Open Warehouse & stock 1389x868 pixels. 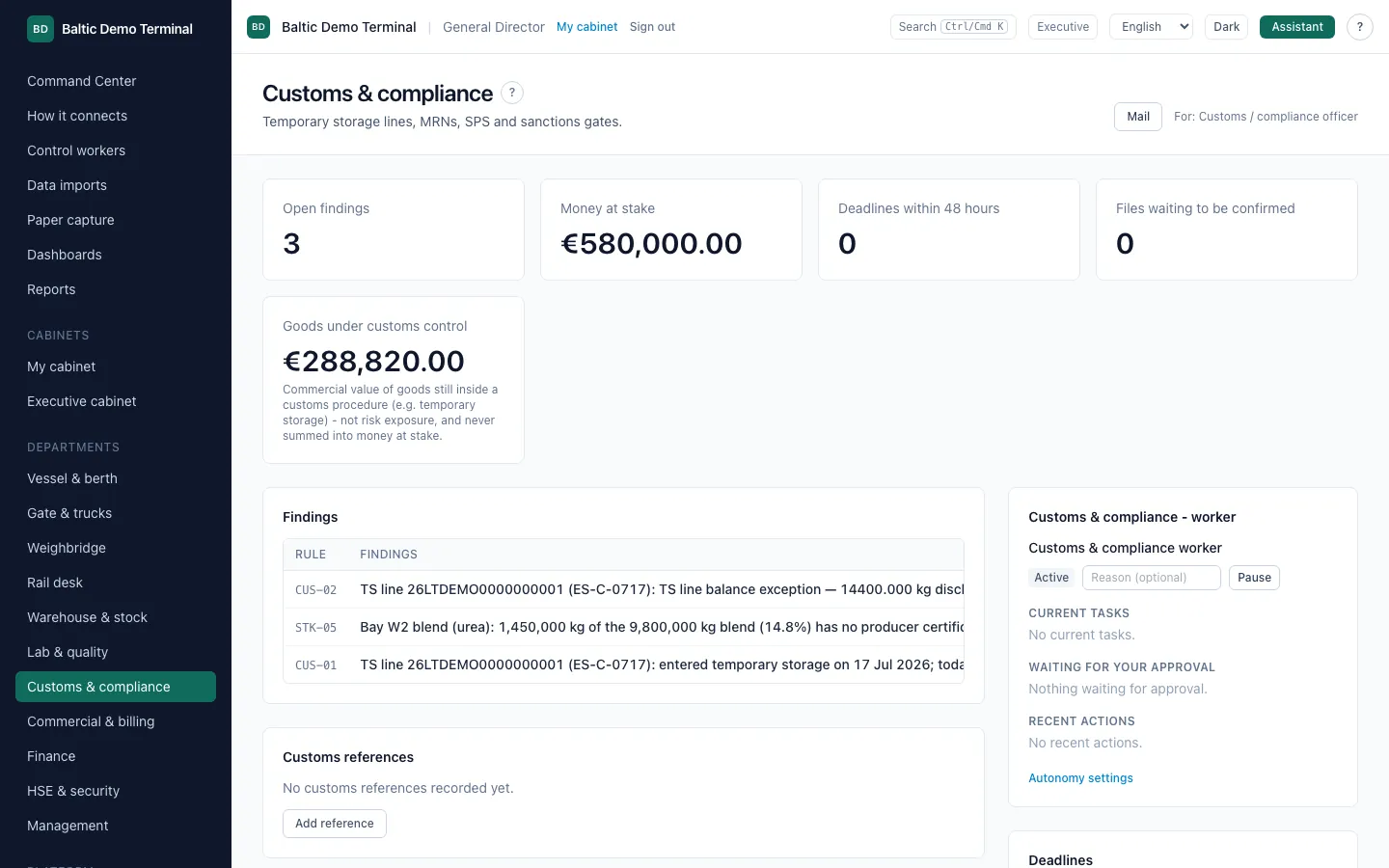116,617
